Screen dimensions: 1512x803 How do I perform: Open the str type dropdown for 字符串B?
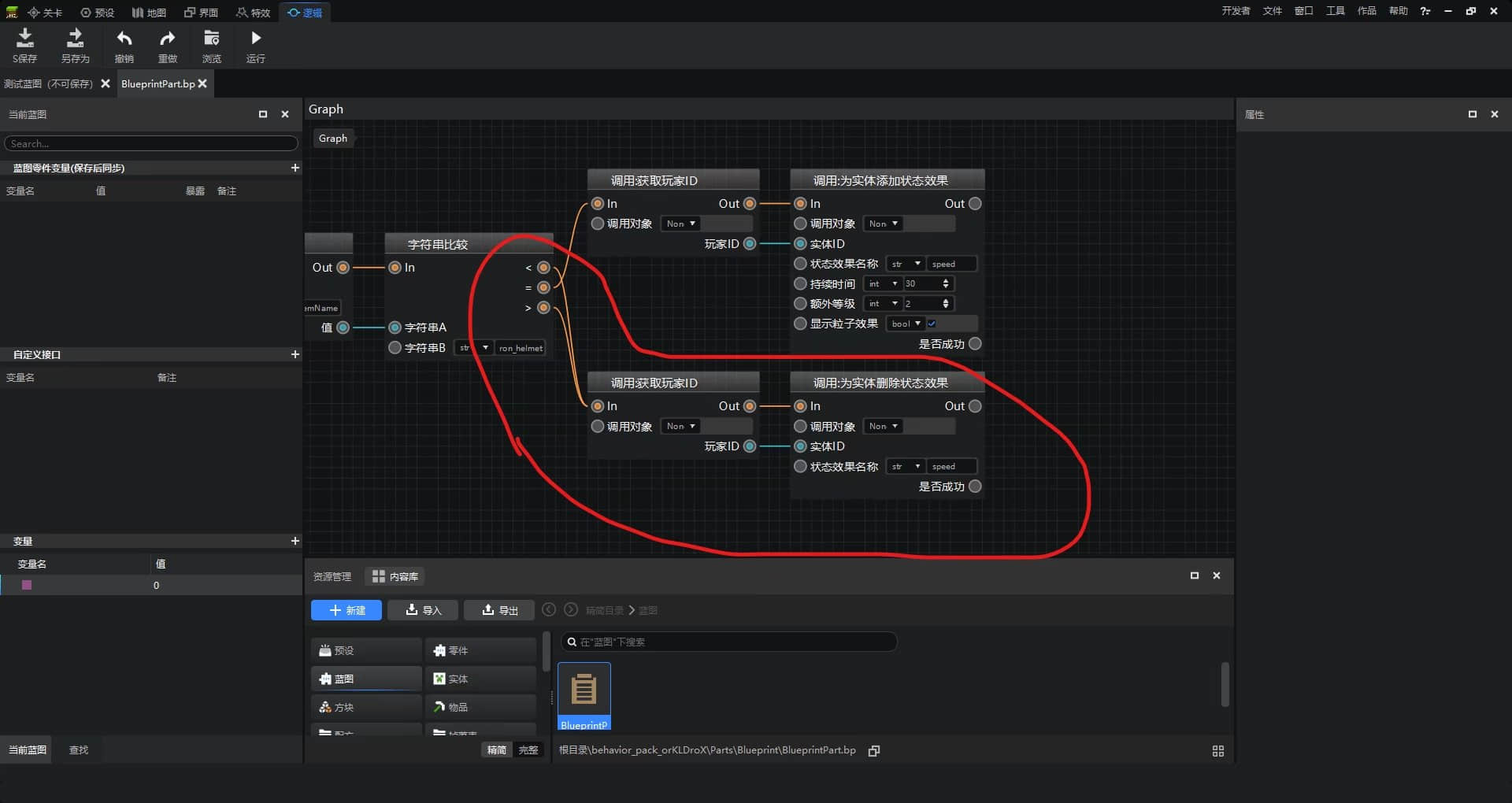coord(474,348)
